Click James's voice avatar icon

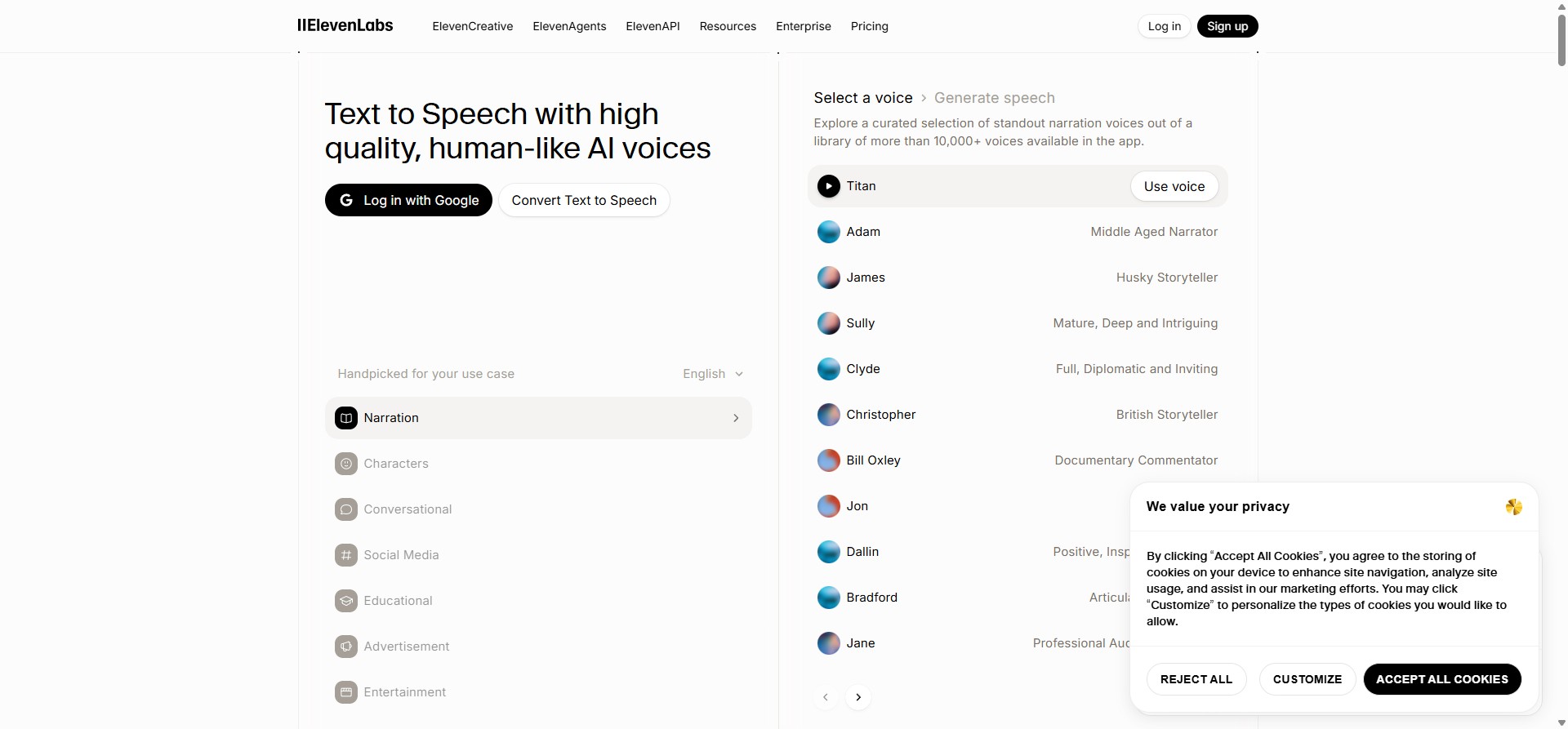(828, 278)
